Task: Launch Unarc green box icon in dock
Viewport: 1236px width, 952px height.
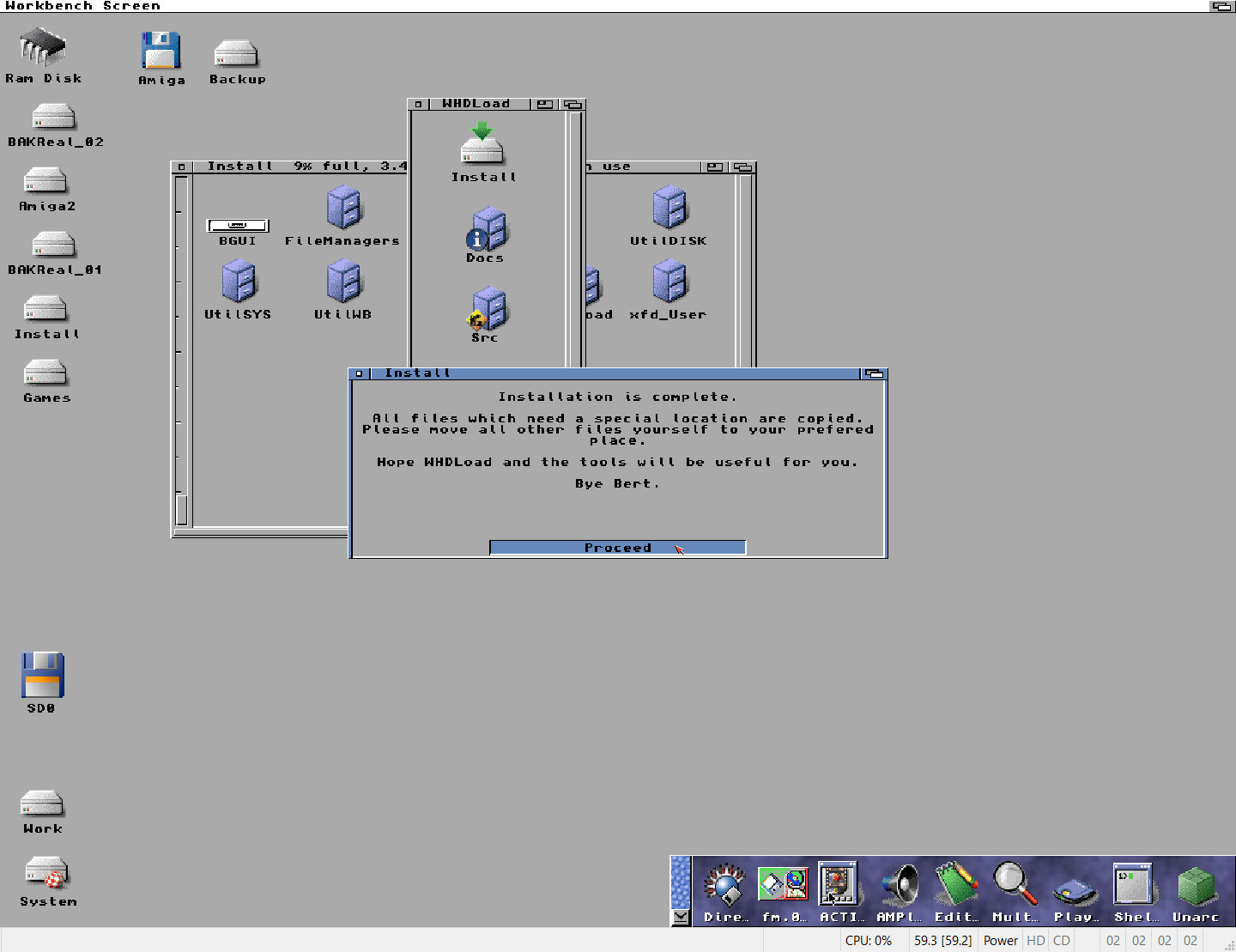Action: click(x=1196, y=893)
